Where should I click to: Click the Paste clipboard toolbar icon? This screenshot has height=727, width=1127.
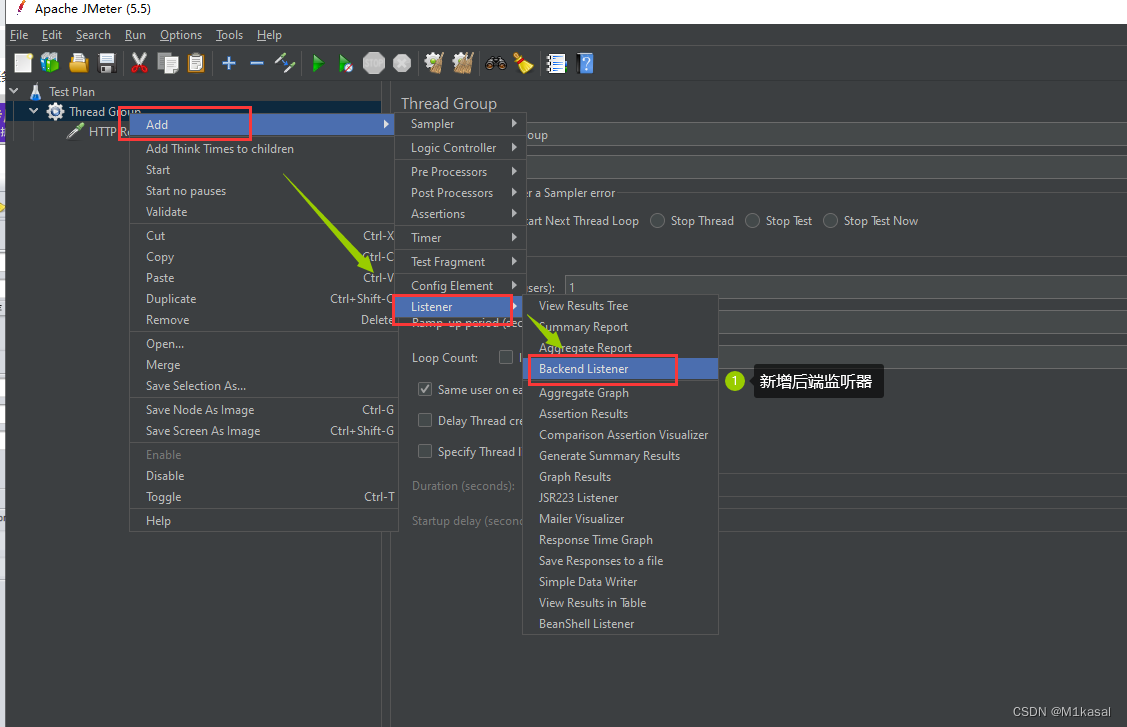pyautogui.click(x=196, y=63)
